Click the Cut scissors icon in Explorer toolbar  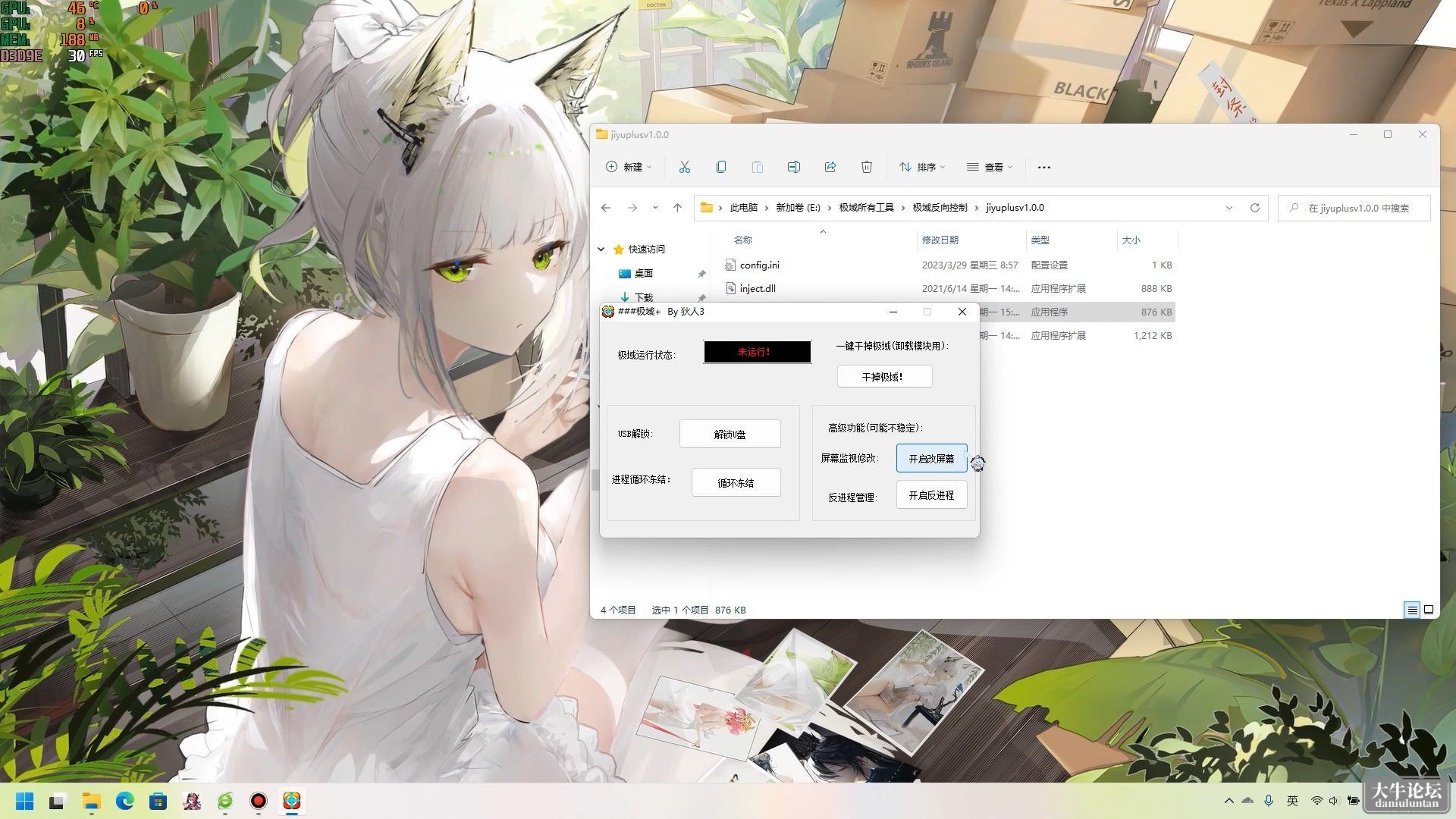(684, 167)
